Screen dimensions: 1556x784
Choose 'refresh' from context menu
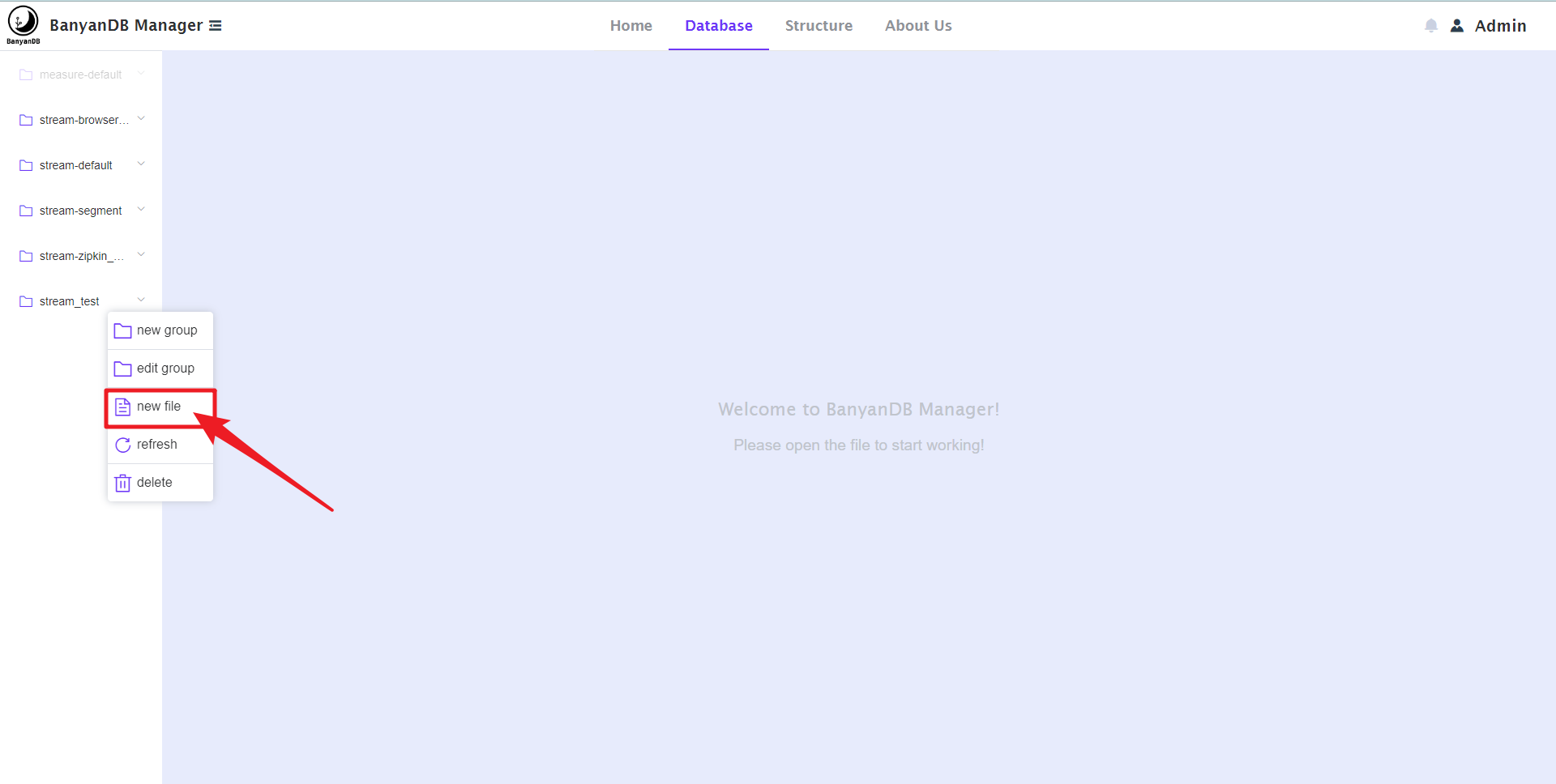tap(160, 445)
